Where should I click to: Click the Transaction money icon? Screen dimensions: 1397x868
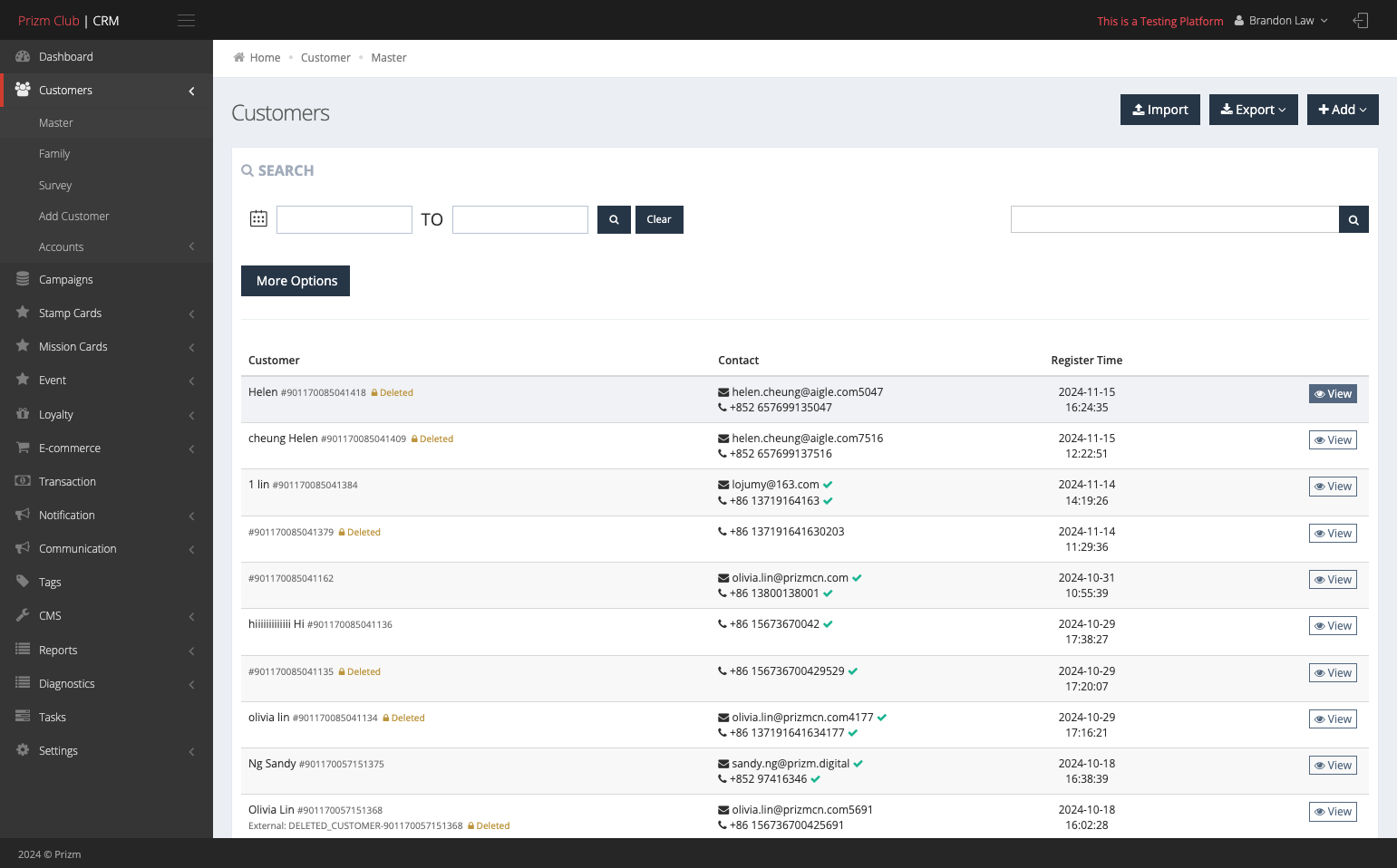point(23,481)
